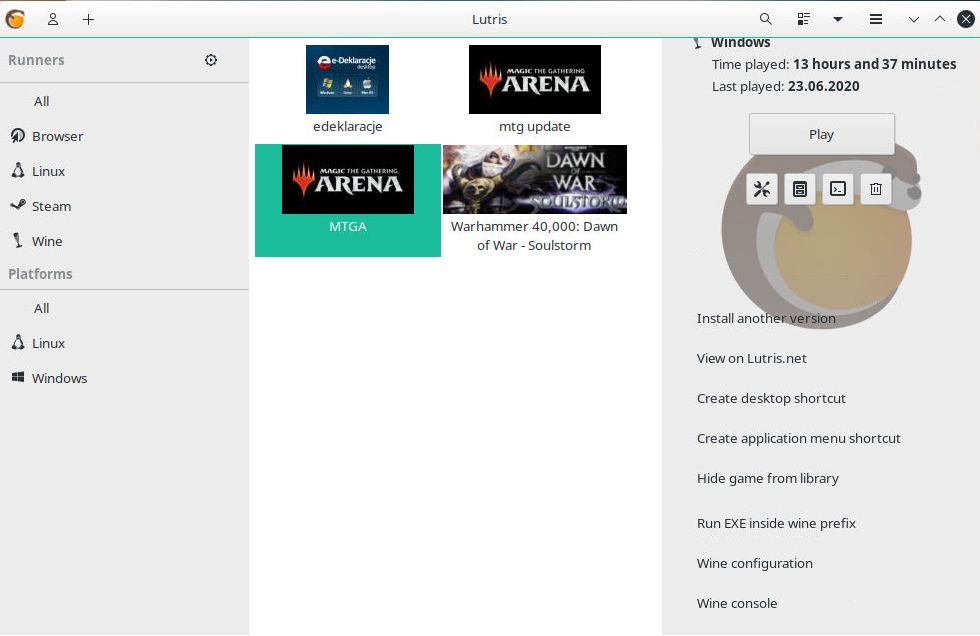Click Hide game from library
Viewport: 980px width, 636px height.
point(768,479)
